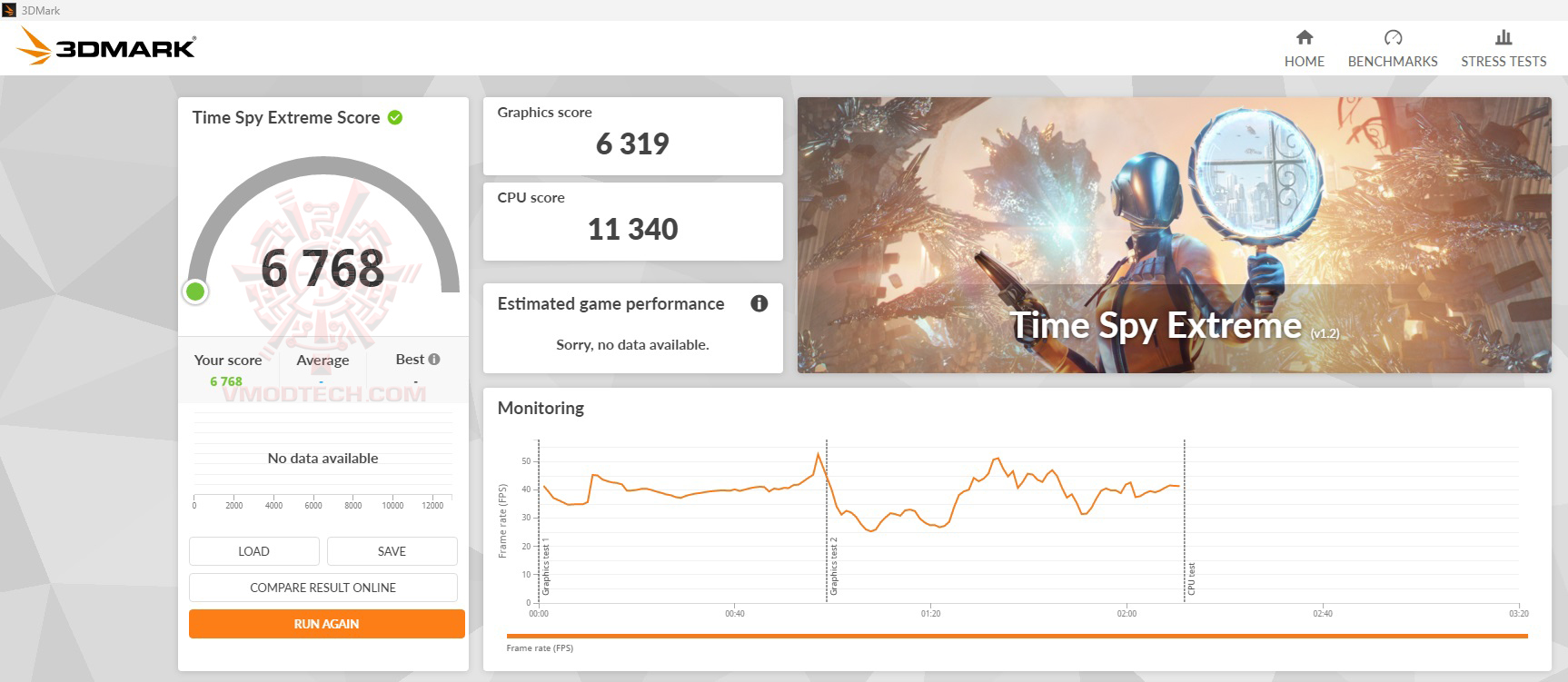The height and width of the screenshot is (682, 1568).
Task: Click the large 6 768 gauge score
Action: click(323, 269)
